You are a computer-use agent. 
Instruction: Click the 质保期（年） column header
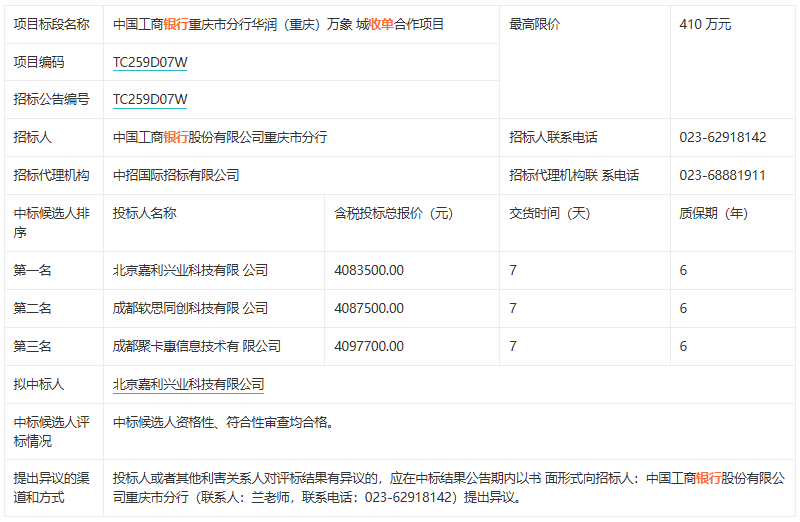tap(713, 213)
